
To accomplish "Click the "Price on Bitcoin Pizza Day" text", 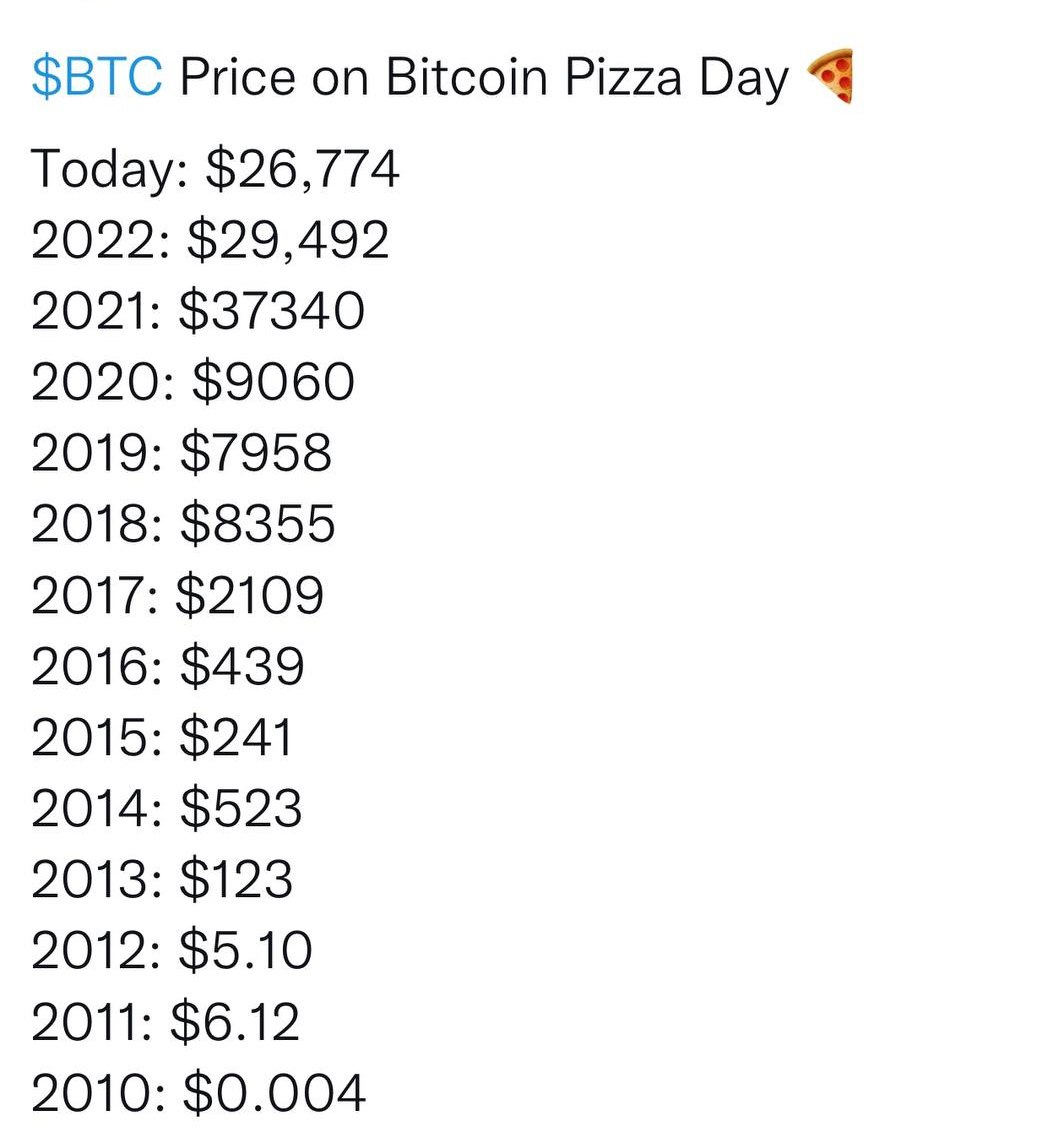I will point(484,77).
